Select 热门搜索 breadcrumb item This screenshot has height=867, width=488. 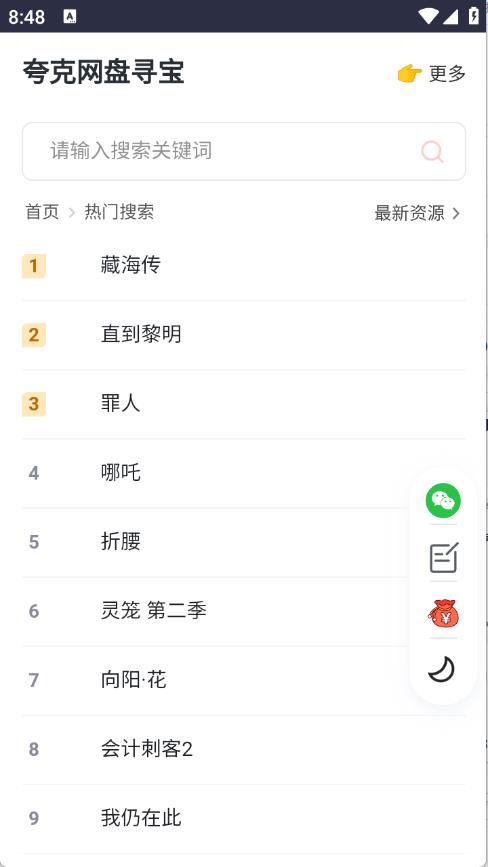click(119, 212)
